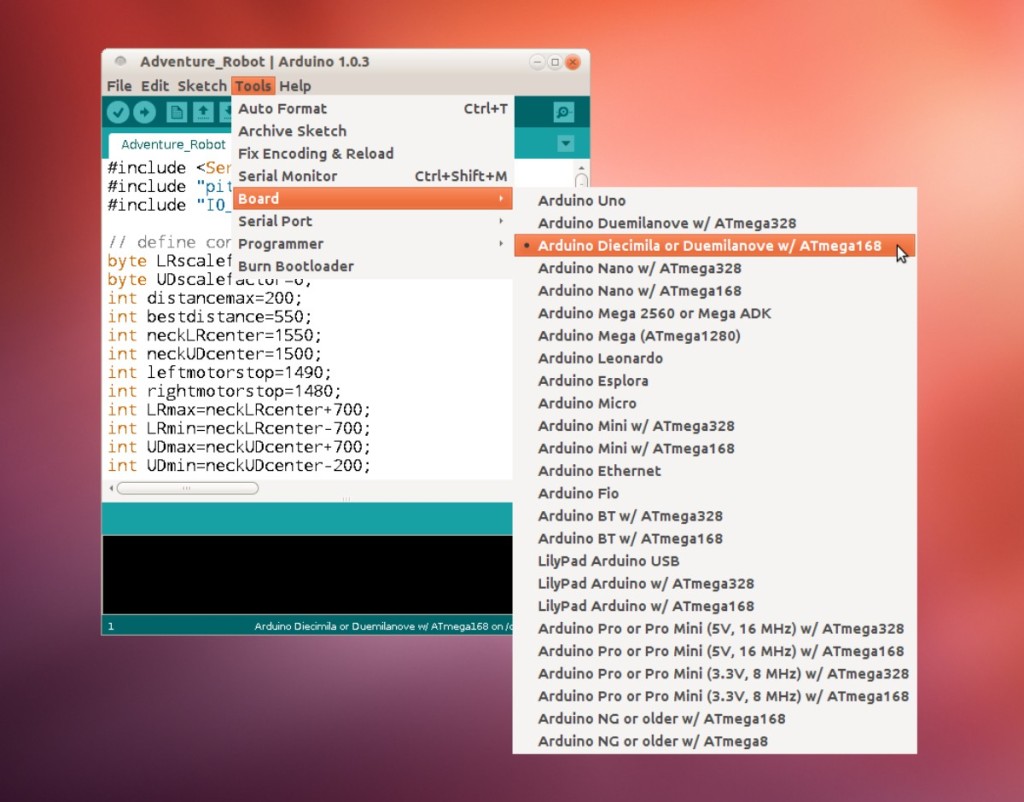Select Pro Mini (3.3V, 8 MHz) w/ ATmega168
Screen dimensions: 1024x802
point(714,696)
